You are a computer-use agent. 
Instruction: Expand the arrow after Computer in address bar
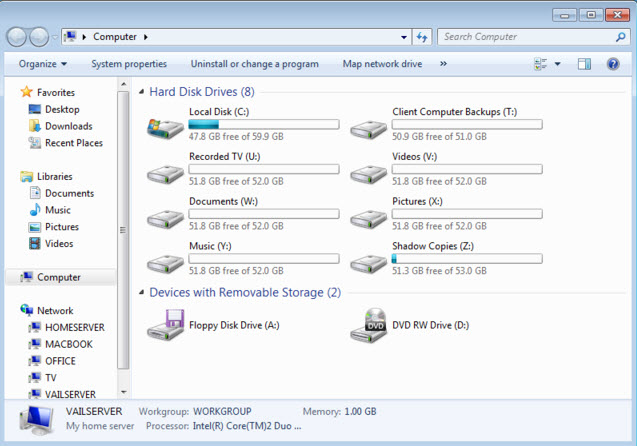(x=145, y=37)
